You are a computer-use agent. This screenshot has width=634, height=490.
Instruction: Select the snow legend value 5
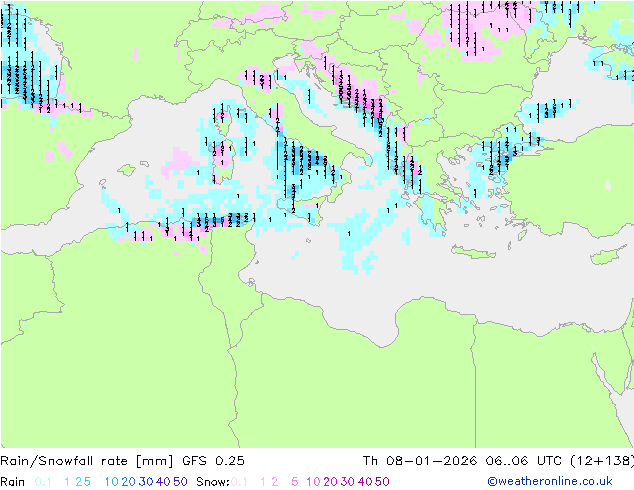(x=295, y=482)
